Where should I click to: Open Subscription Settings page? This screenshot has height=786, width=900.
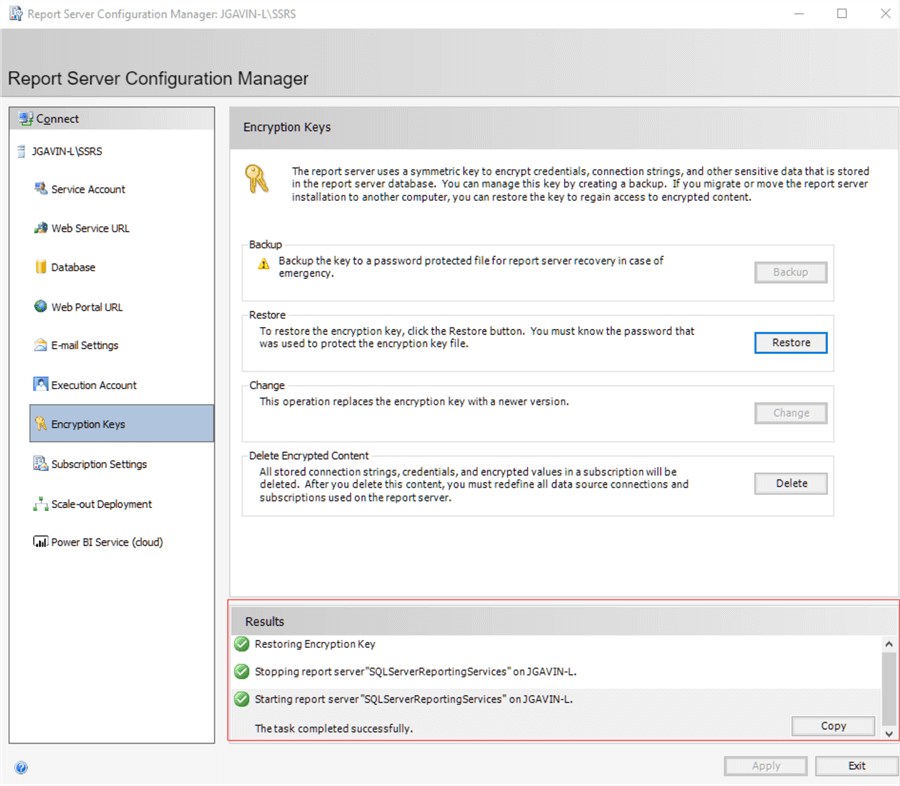coord(99,464)
